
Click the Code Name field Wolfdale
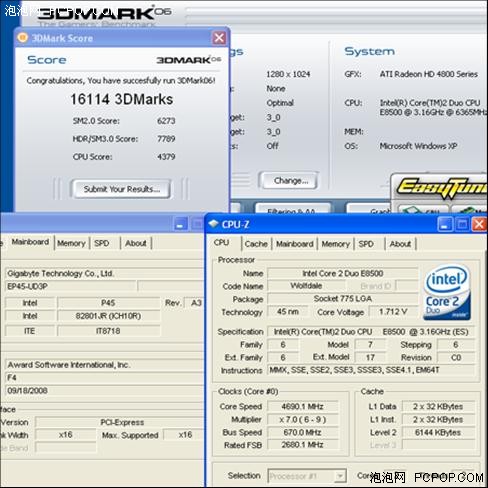pos(306,286)
